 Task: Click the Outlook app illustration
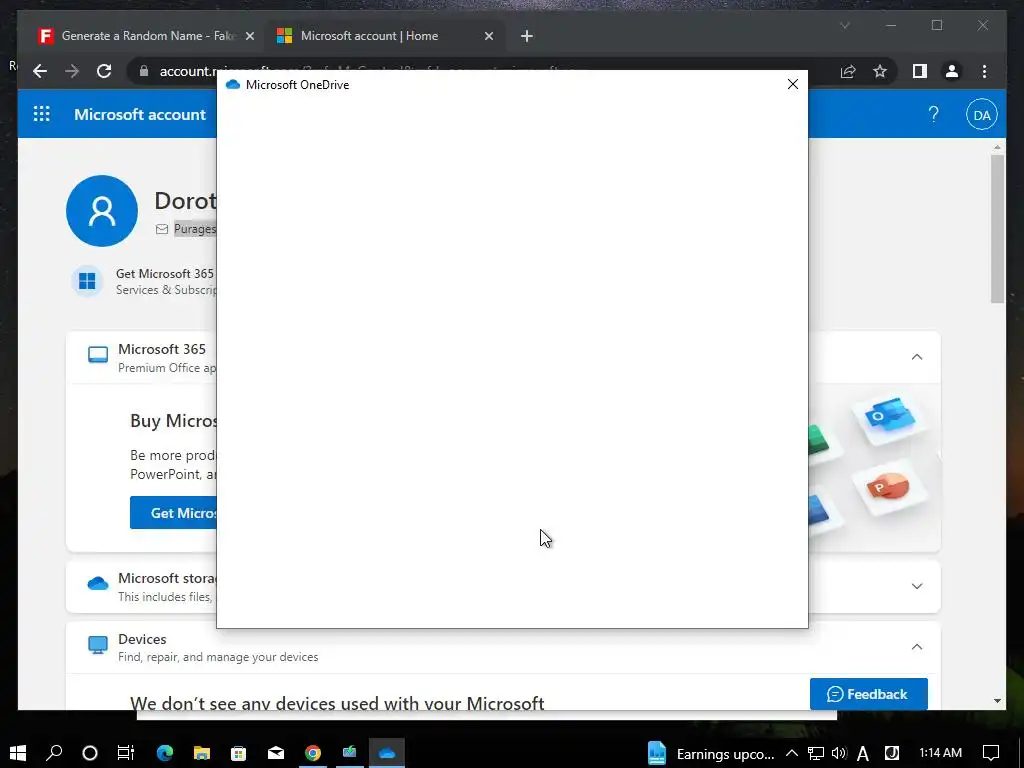point(889,418)
